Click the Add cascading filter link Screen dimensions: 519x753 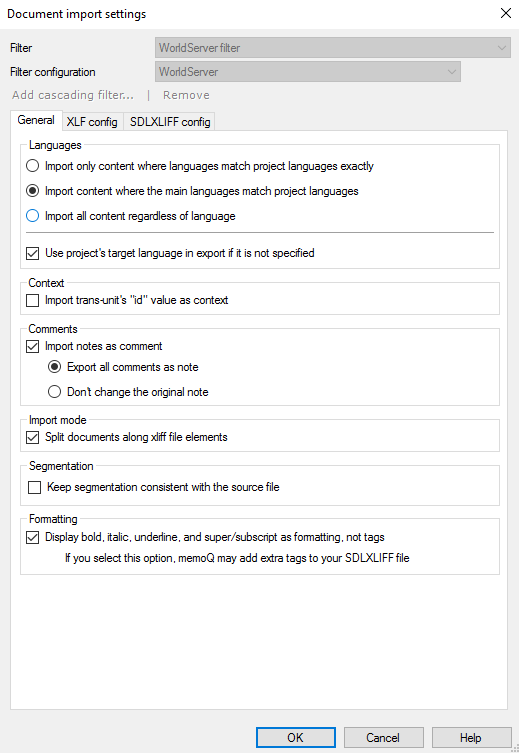pyautogui.click(x=73, y=95)
